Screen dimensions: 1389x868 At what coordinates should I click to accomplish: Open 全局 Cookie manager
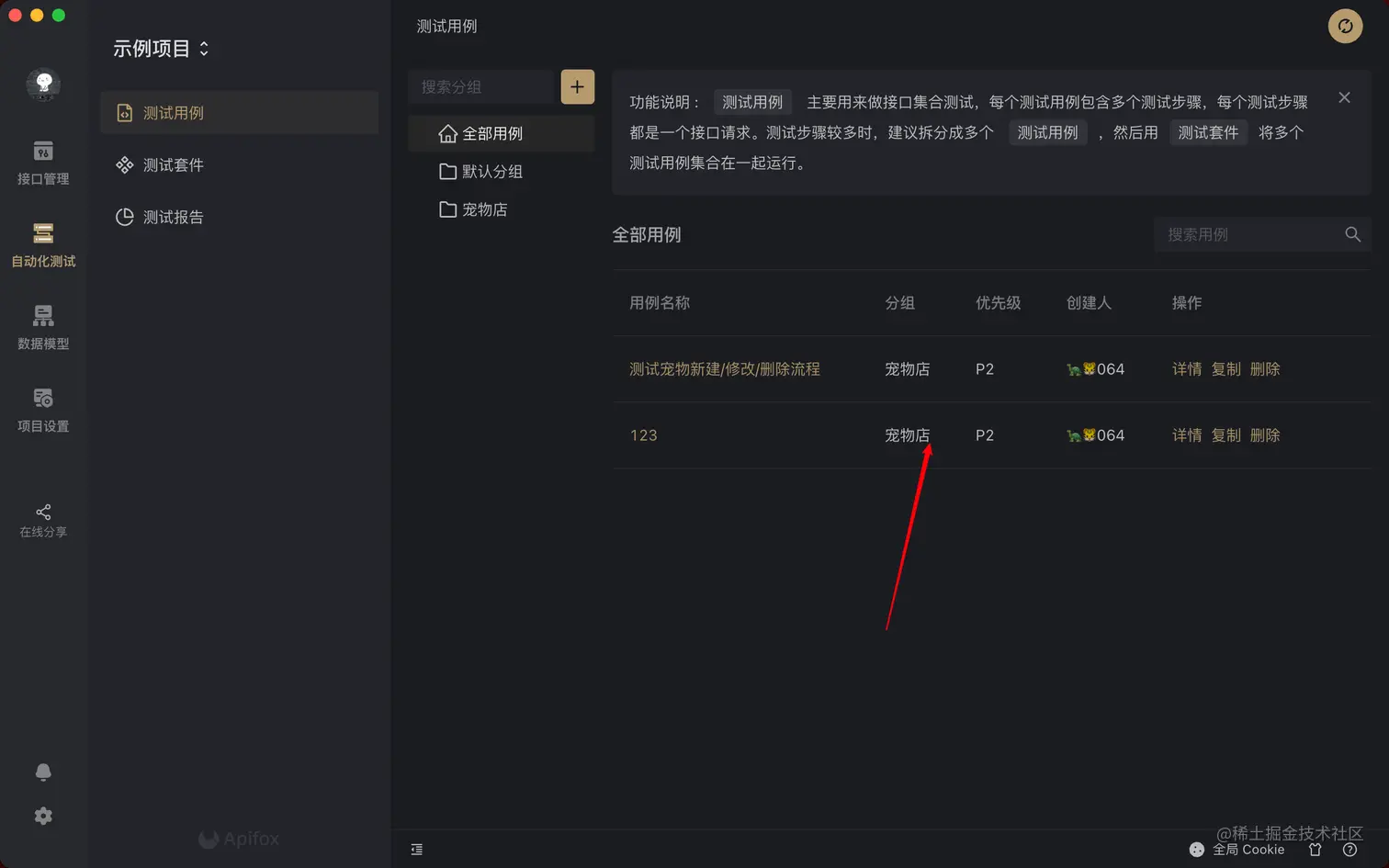[1237, 850]
